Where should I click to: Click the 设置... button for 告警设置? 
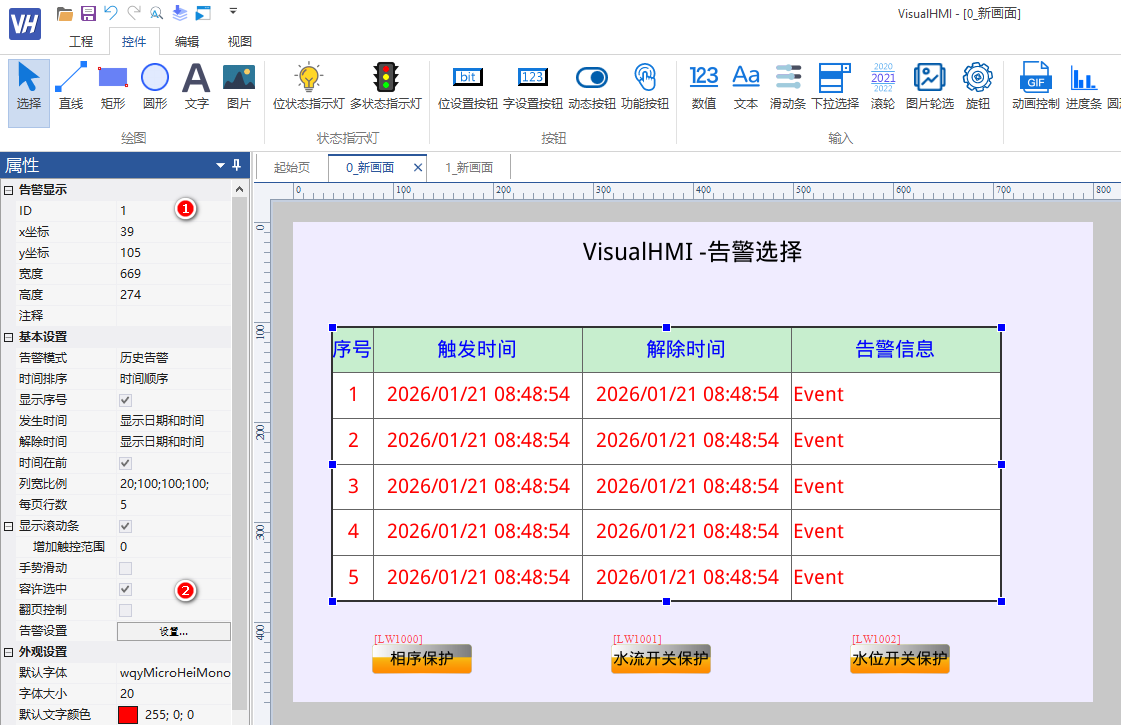(x=174, y=631)
